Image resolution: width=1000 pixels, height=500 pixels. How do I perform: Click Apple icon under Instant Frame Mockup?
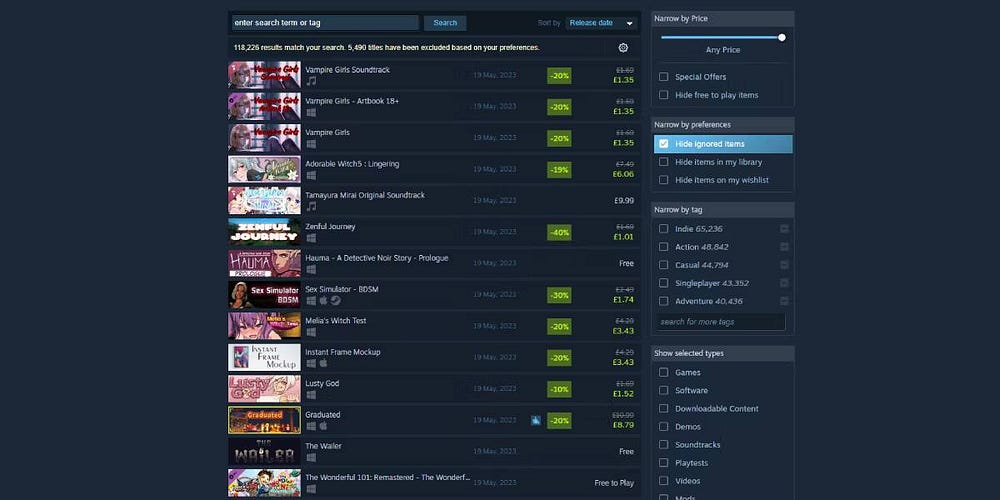[x=323, y=363]
